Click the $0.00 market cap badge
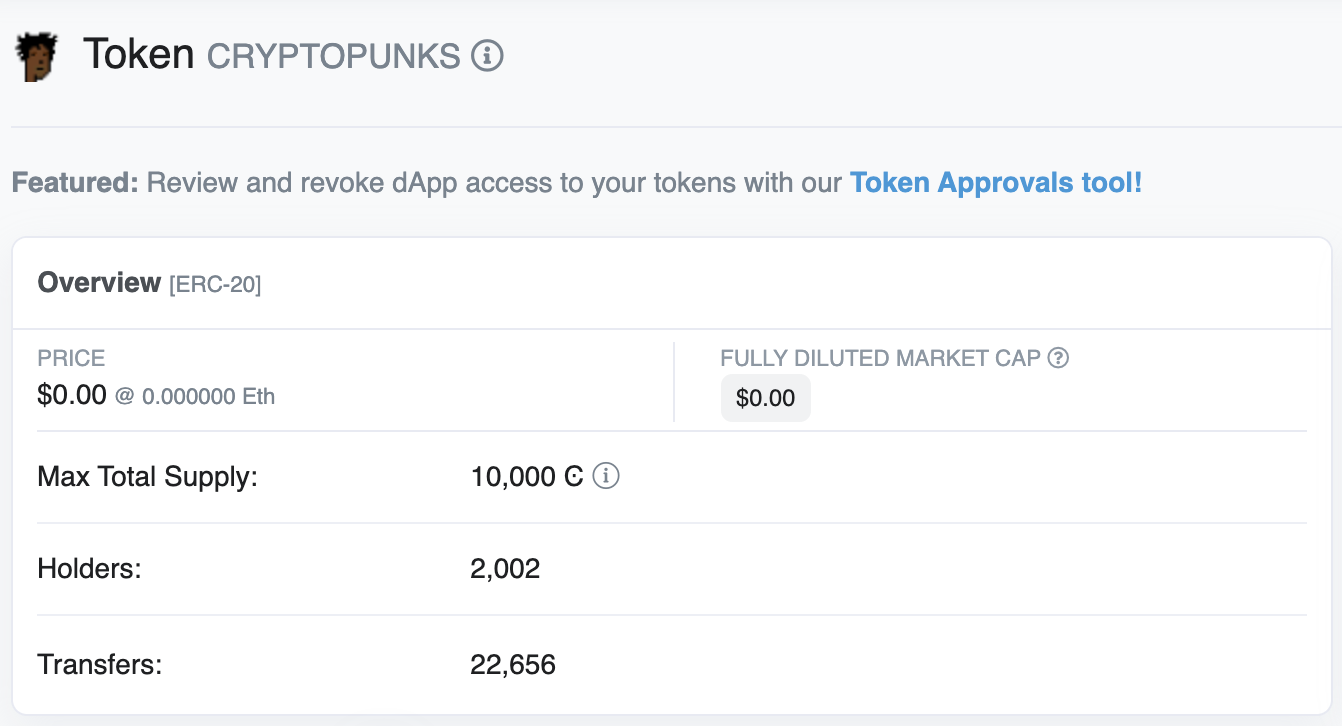The image size is (1342, 726). point(765,398)
